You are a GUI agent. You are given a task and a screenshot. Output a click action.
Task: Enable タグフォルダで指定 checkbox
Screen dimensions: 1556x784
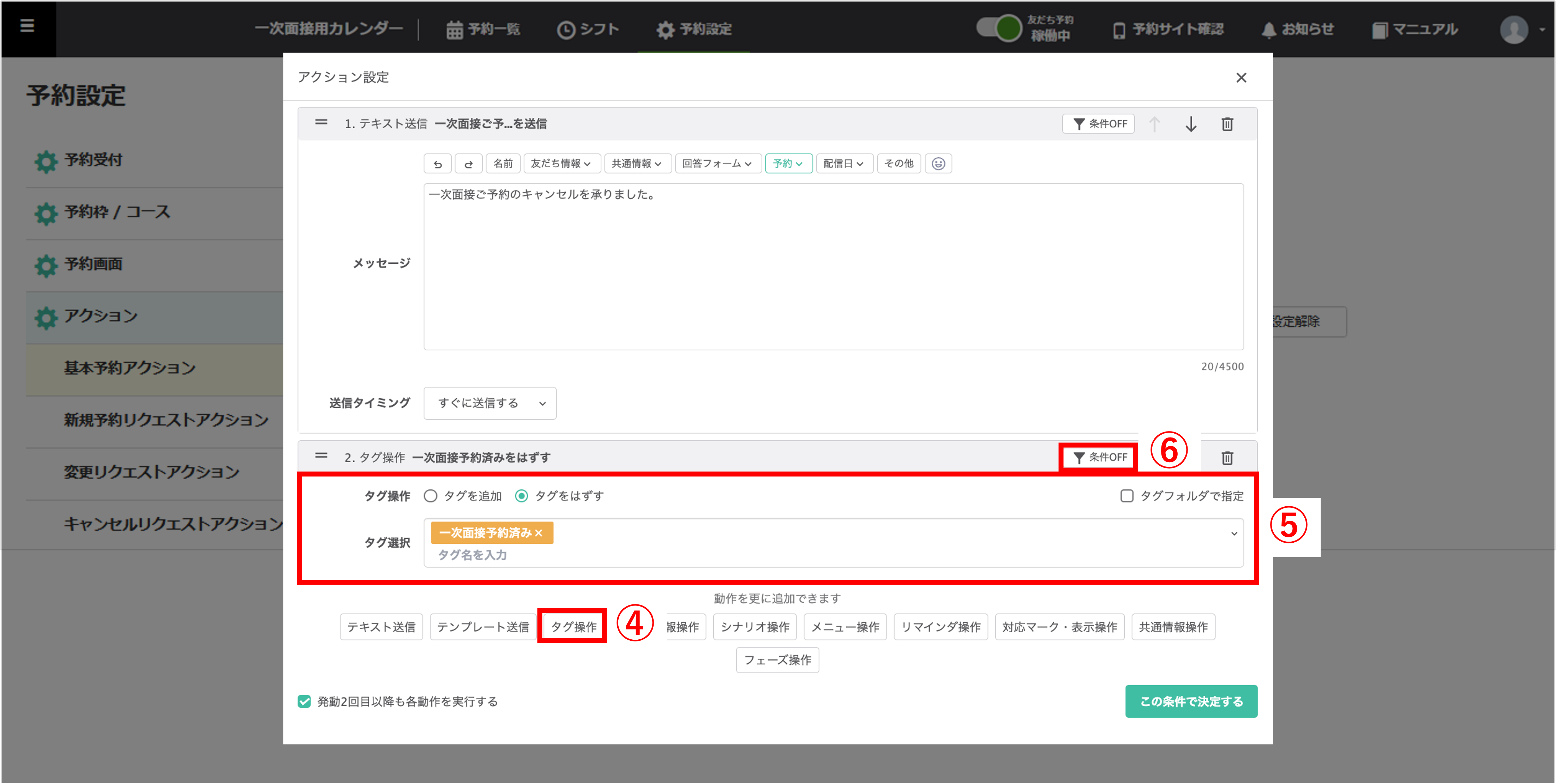[x=1127, y=496]
